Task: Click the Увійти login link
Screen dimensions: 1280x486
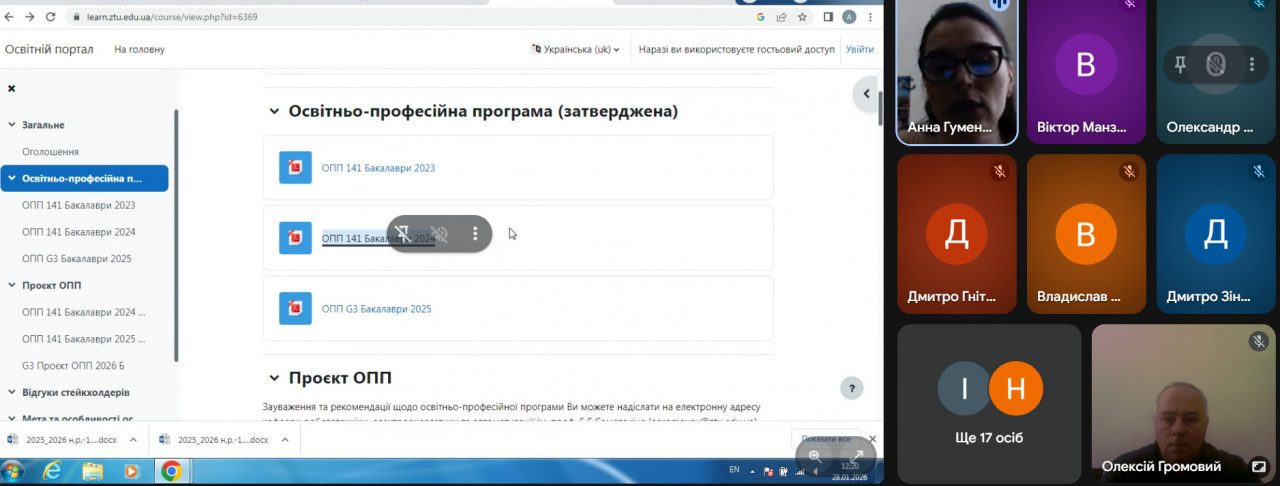Action: pos(859,49)
